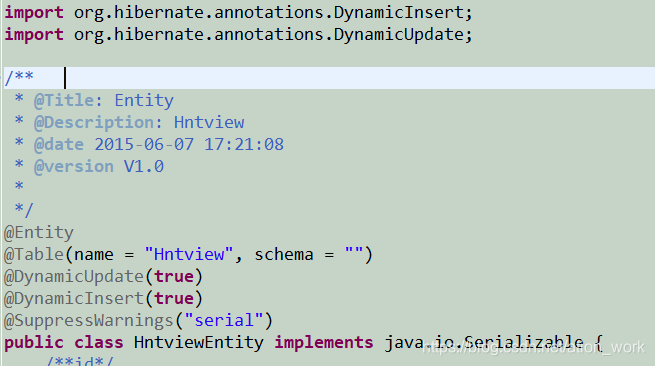Click the 'HntviewEntity' class name

coord(199,343)
